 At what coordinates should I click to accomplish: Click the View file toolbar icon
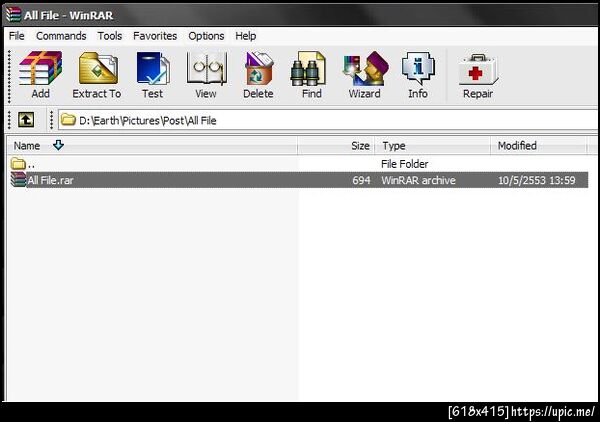coord(207,68)
